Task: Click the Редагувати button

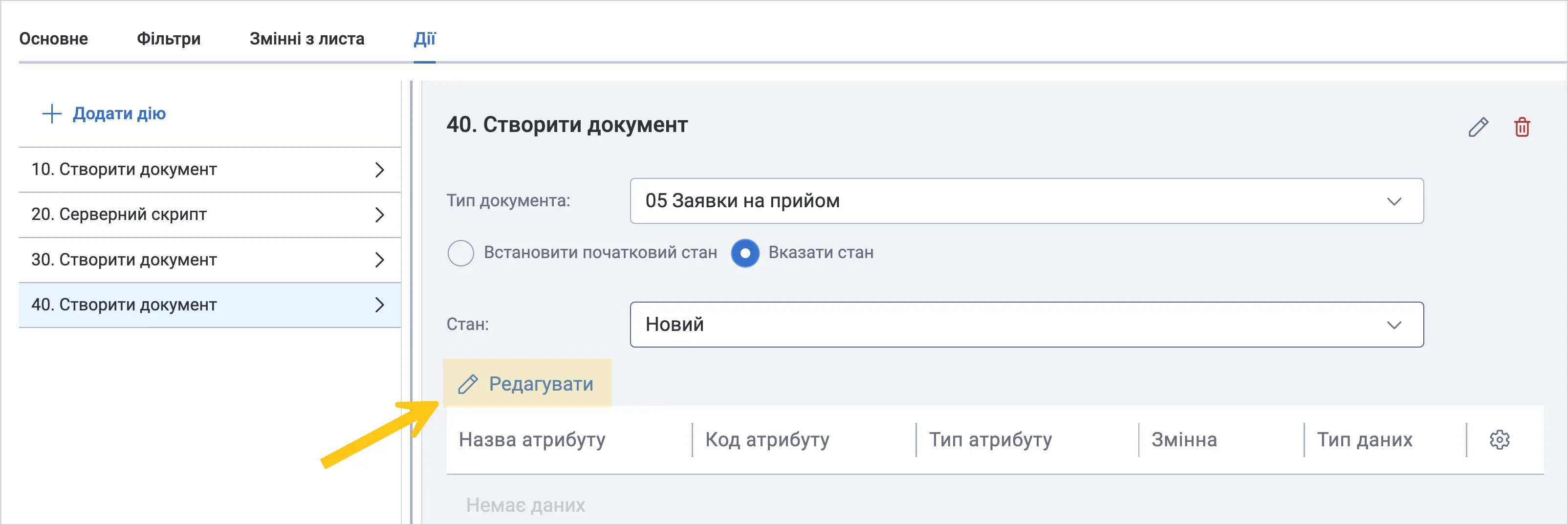Action: point(527,383)
